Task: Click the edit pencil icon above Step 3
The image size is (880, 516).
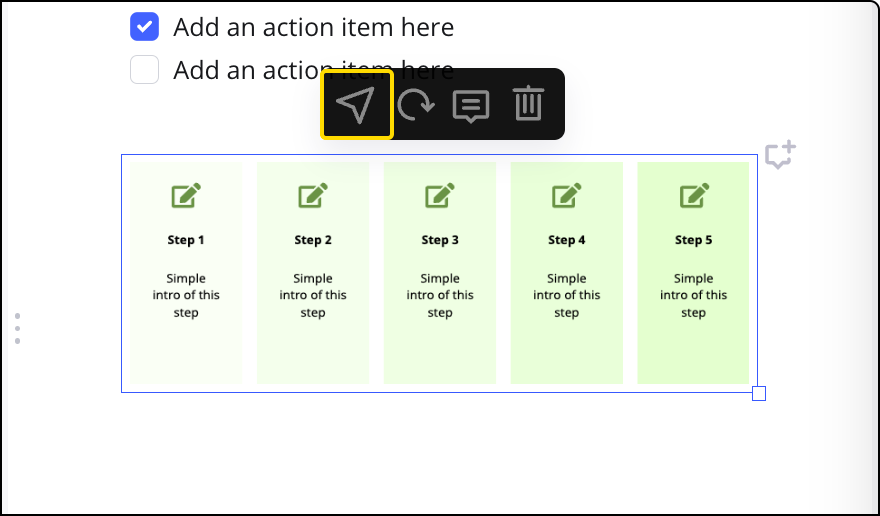Action: click(x=440, y=195)
